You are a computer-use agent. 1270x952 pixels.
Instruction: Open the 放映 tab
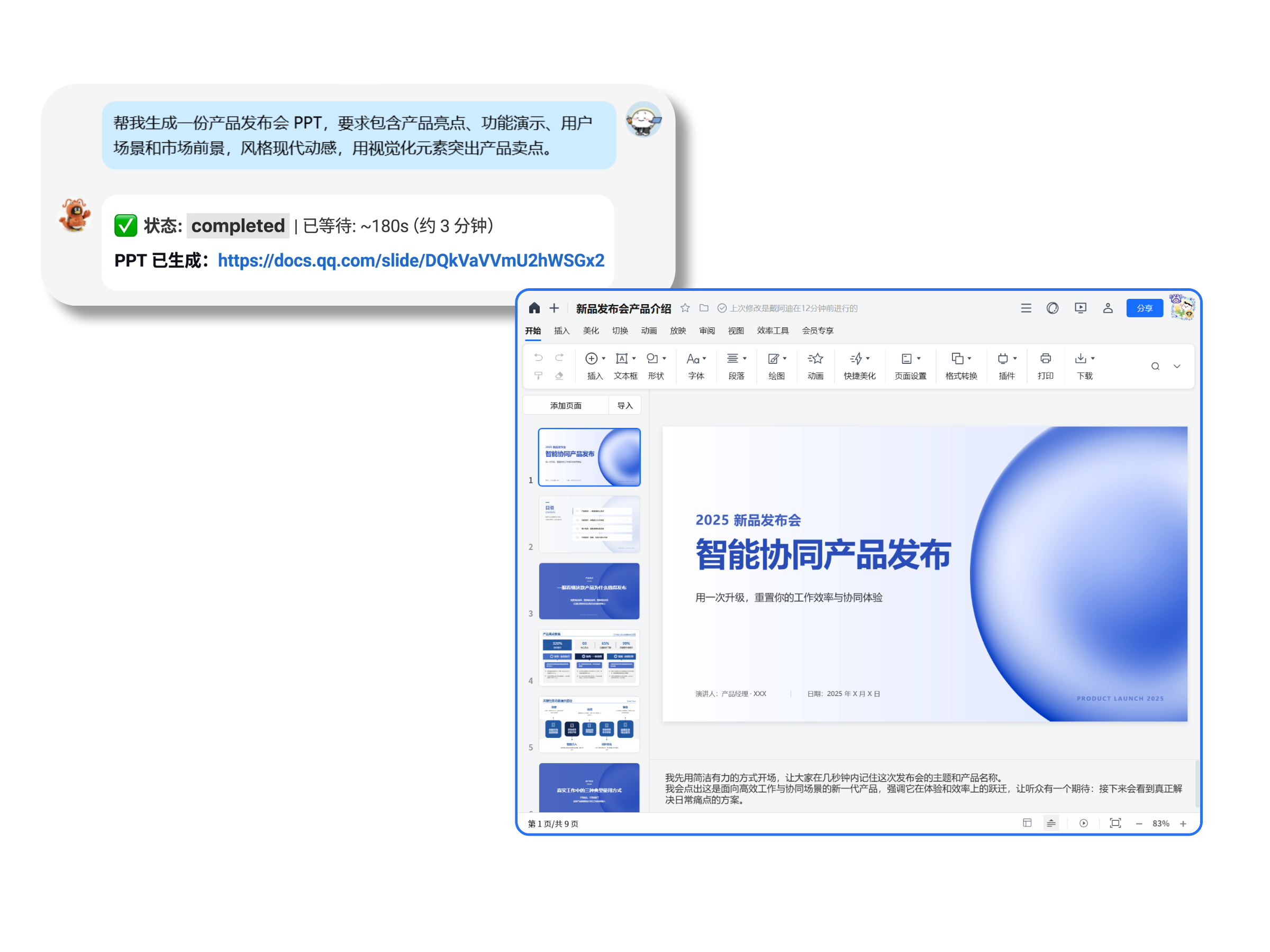pos(677,331)
